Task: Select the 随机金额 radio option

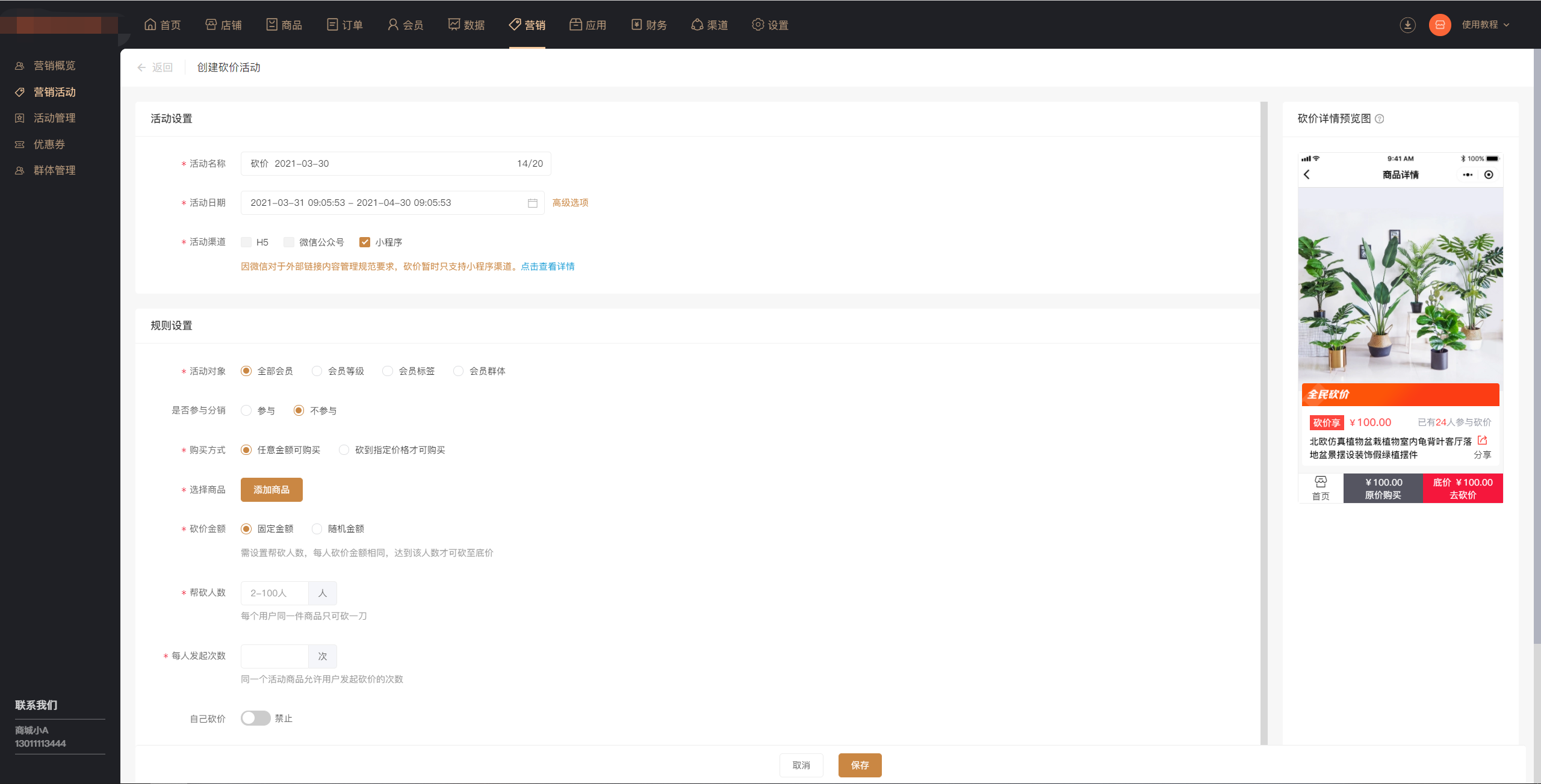Action: [317, 529]
